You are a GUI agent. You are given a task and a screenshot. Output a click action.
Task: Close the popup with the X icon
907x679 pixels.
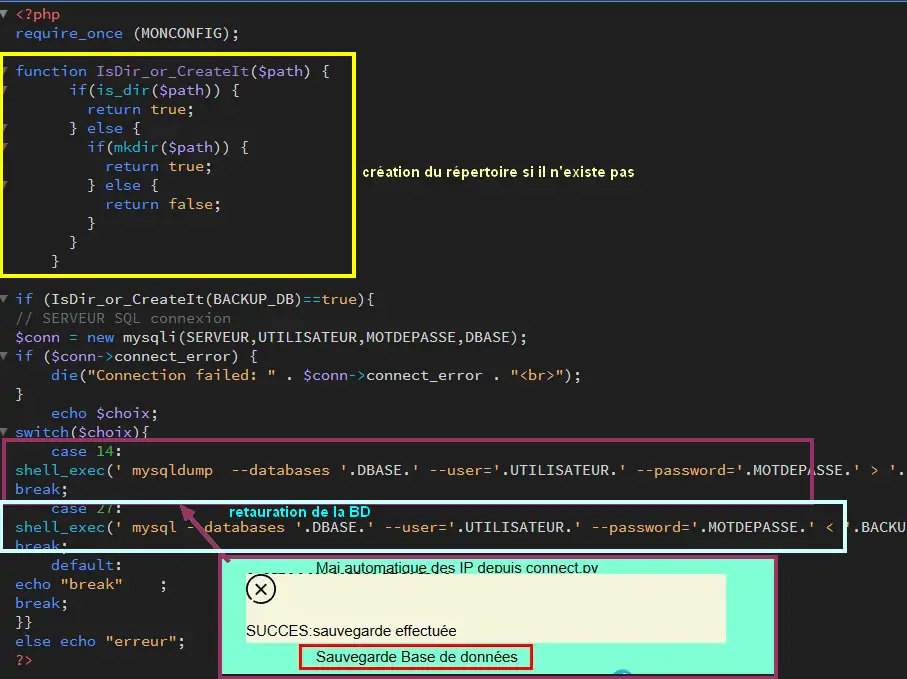261,589
